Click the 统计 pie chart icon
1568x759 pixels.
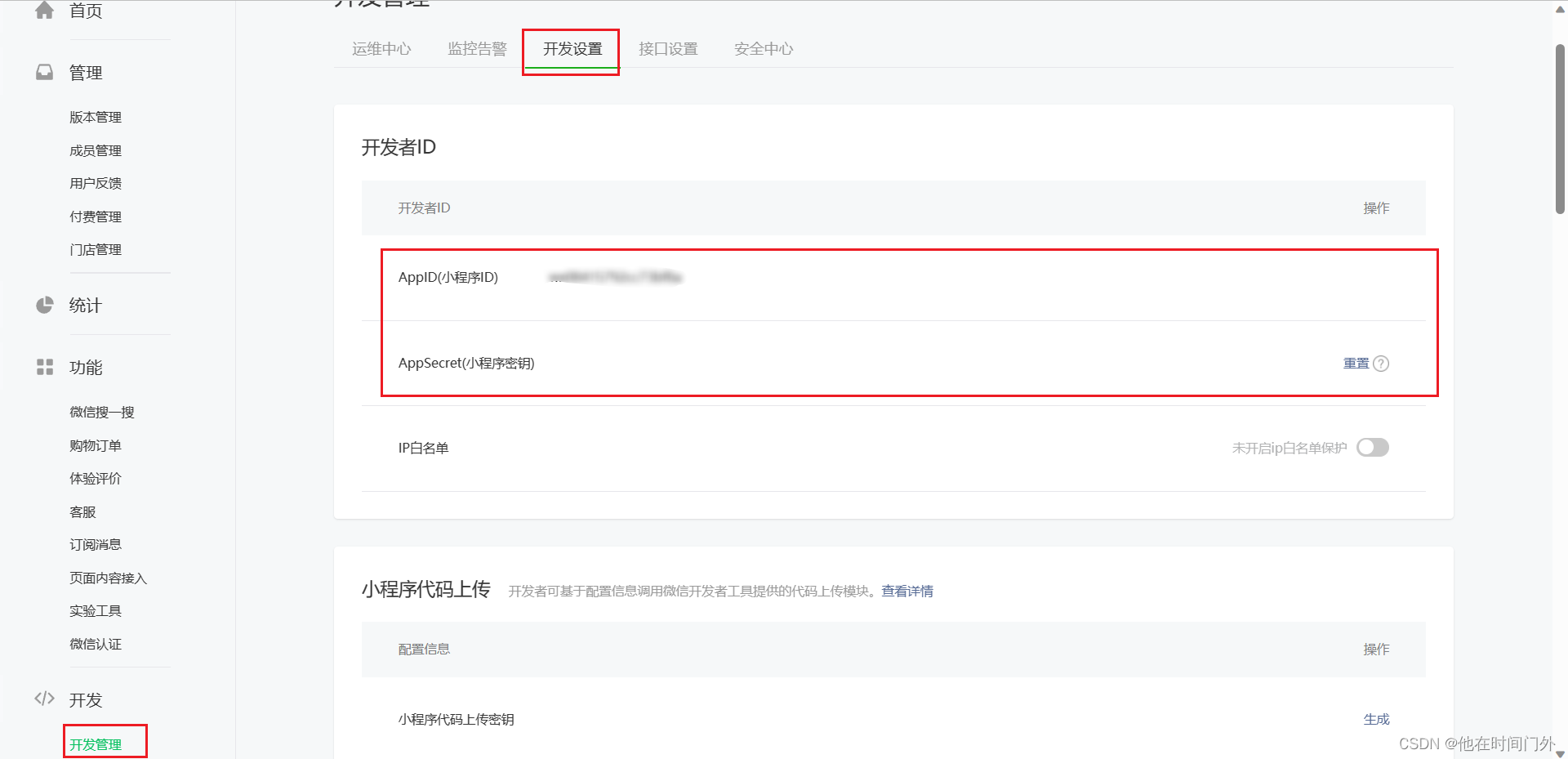[45, 306]
